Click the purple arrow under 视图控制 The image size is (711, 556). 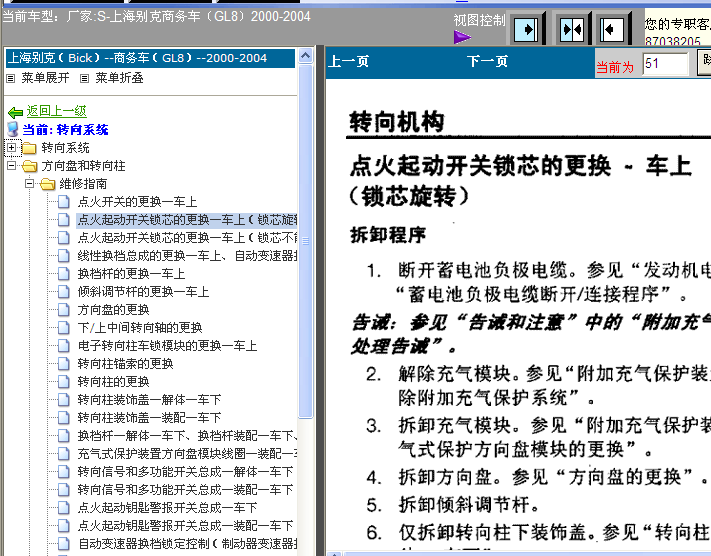(x=462, y=37)
